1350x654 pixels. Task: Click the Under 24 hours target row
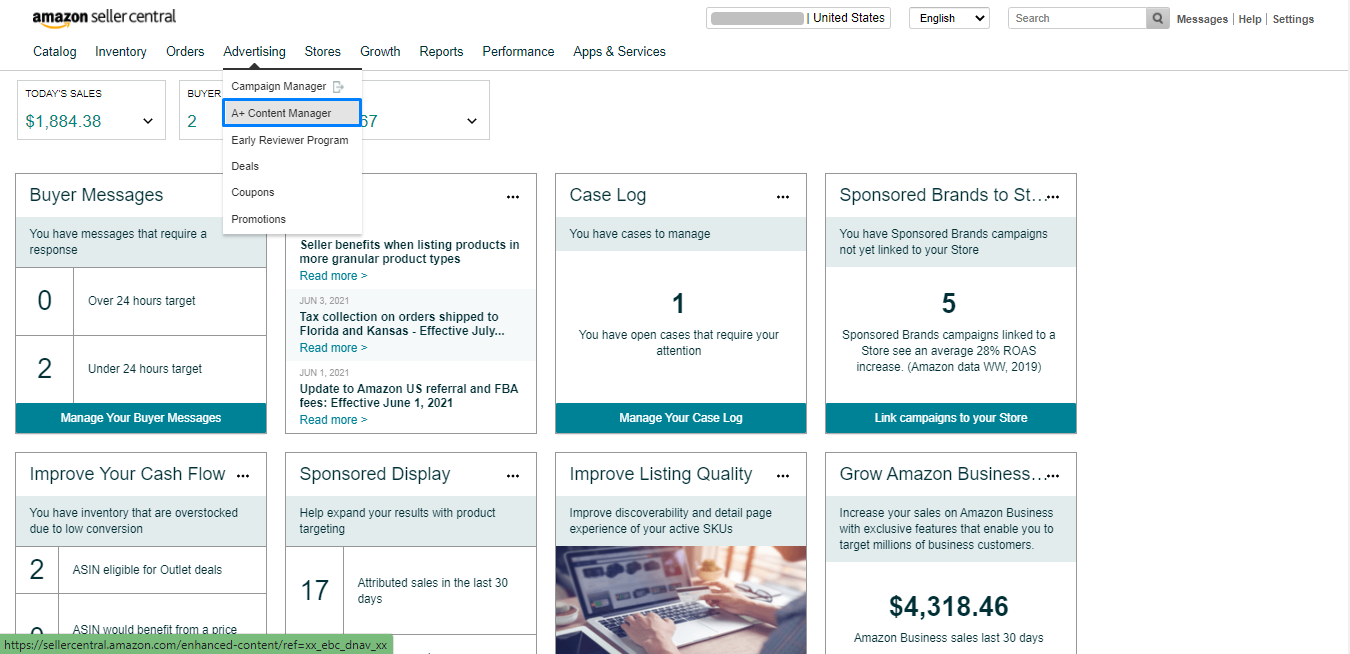pyautogui.click(x=141, y=369)
